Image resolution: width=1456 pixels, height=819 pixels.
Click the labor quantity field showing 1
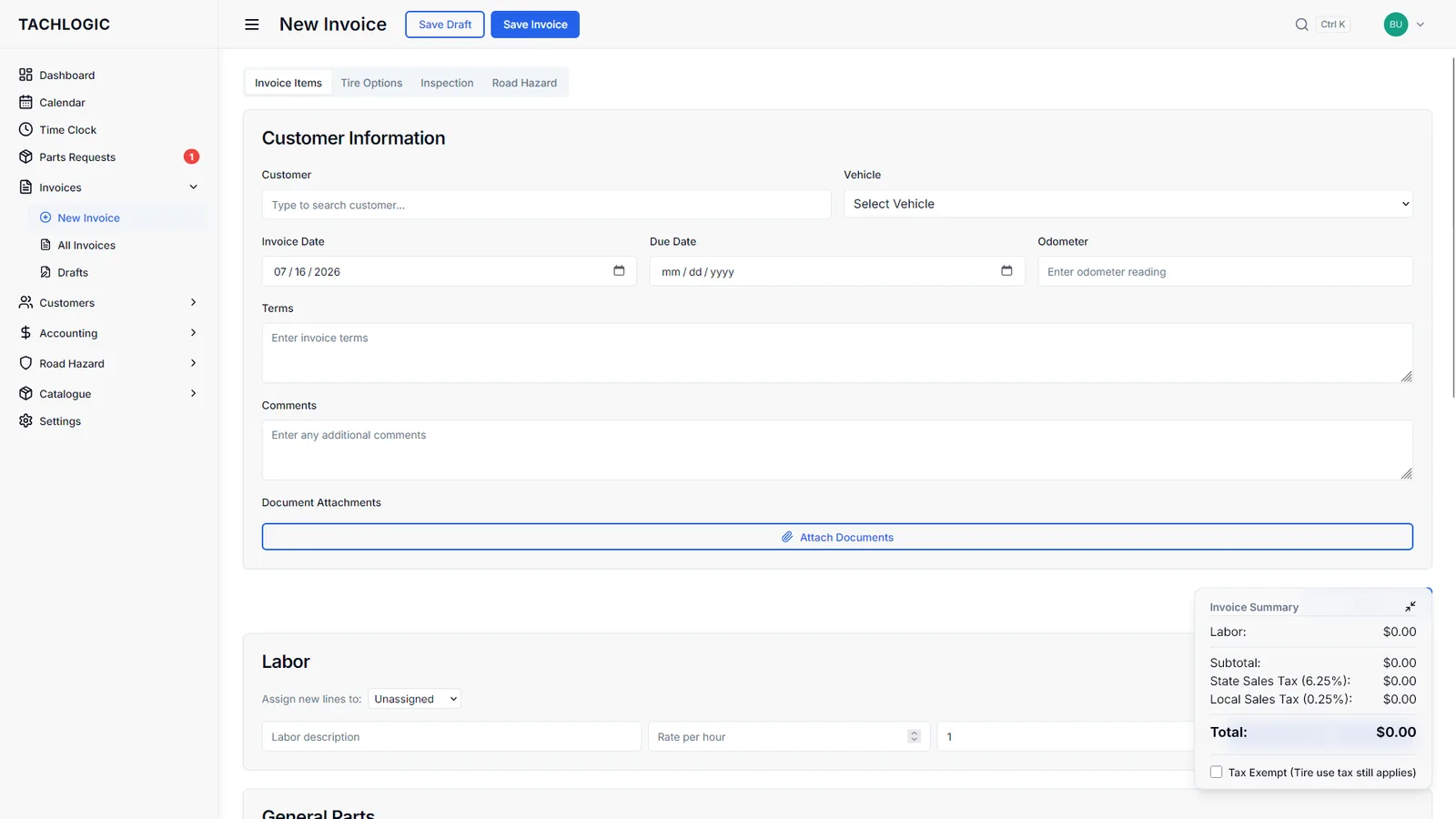pos(1066,736)
